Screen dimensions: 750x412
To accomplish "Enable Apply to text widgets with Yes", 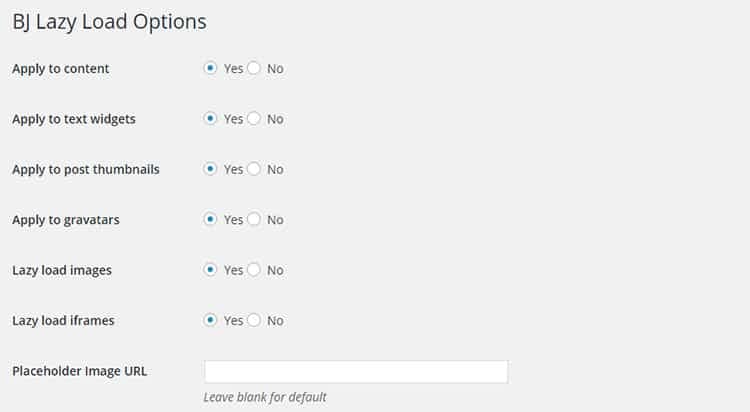I will (211, 119).
